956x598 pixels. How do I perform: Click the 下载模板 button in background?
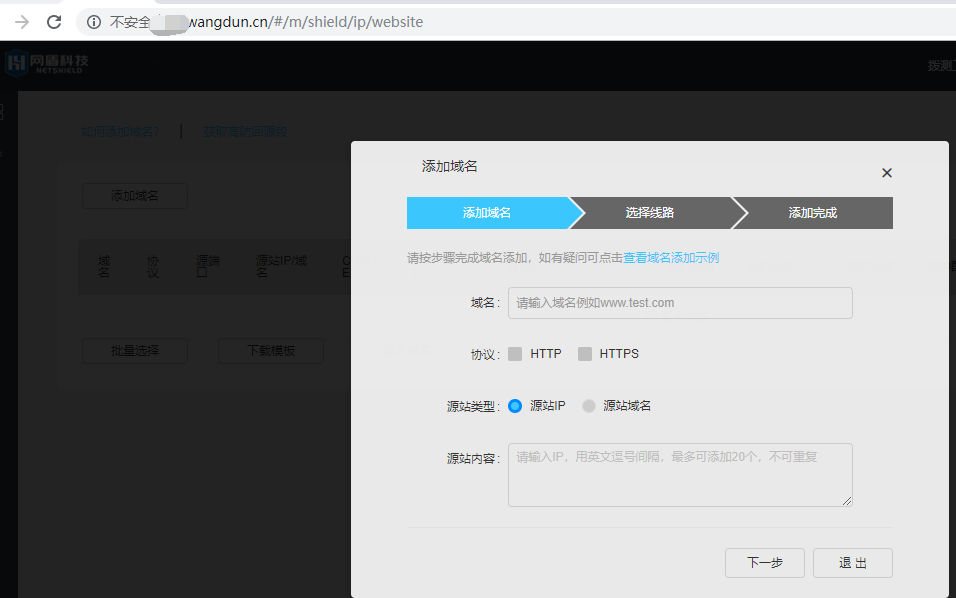(270, 351)
